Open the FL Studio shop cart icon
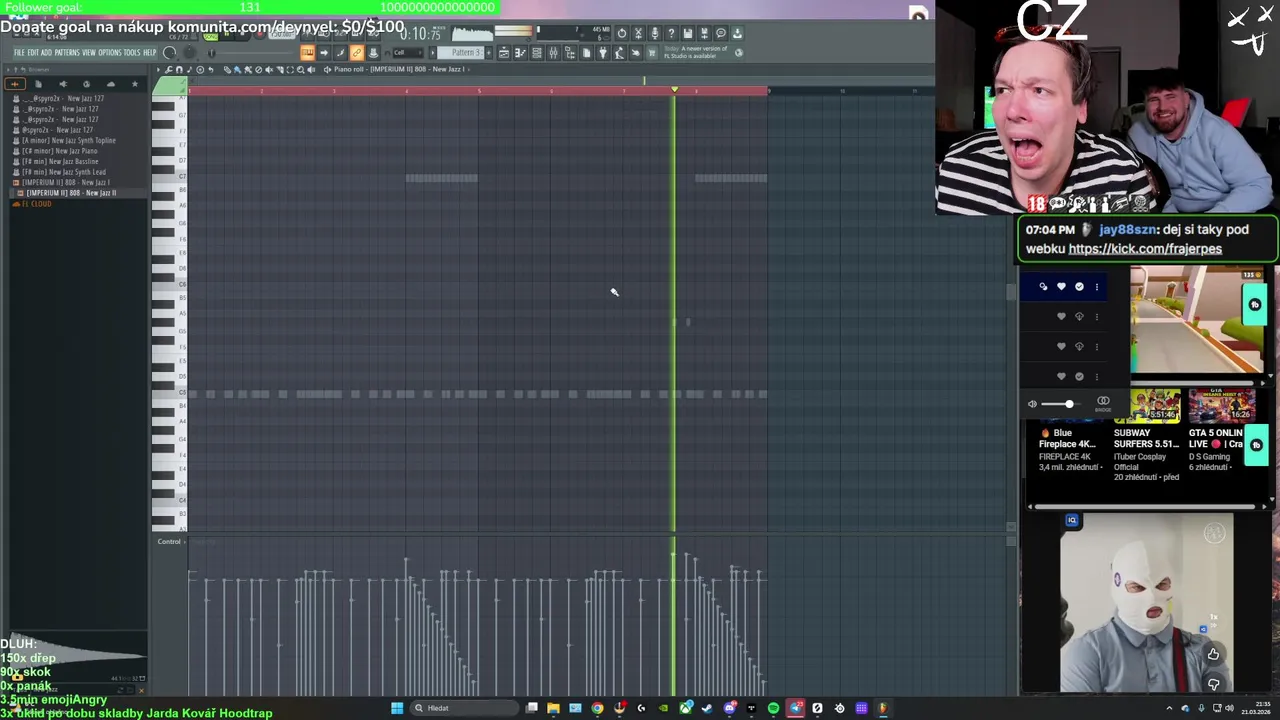1280x720 pixels. point(652,52)
